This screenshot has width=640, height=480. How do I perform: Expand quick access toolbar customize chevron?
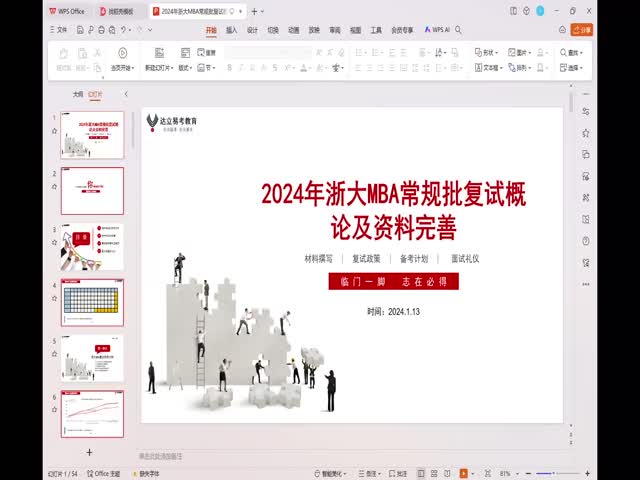coord(150,30)
